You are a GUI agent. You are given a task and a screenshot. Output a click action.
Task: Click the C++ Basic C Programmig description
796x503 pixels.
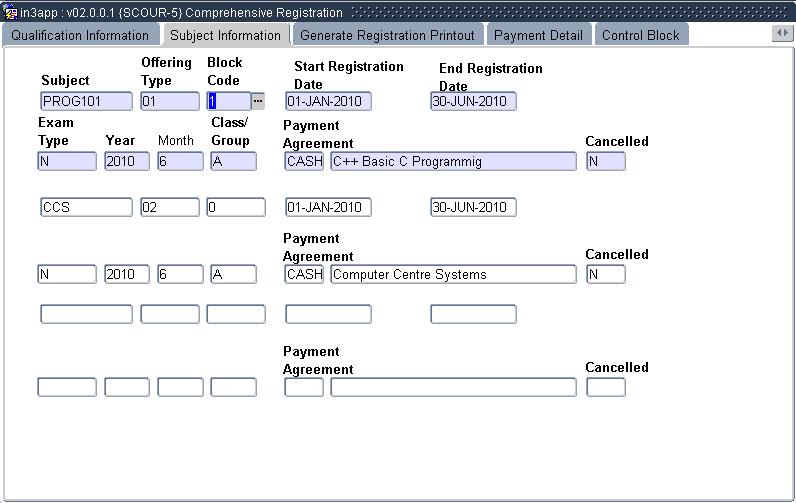[453, 161]
